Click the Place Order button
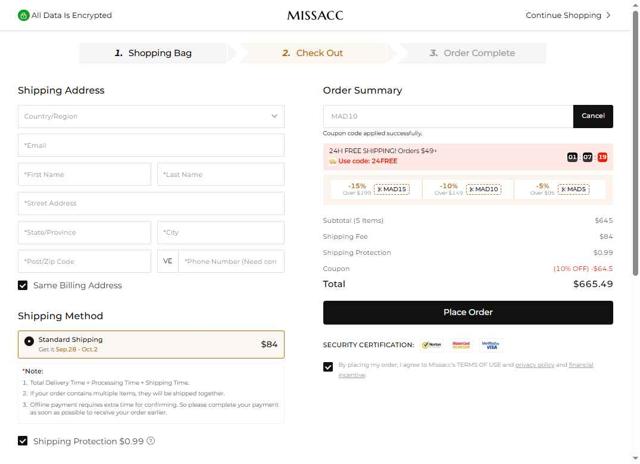640x464 pixels. pos(468,312)
